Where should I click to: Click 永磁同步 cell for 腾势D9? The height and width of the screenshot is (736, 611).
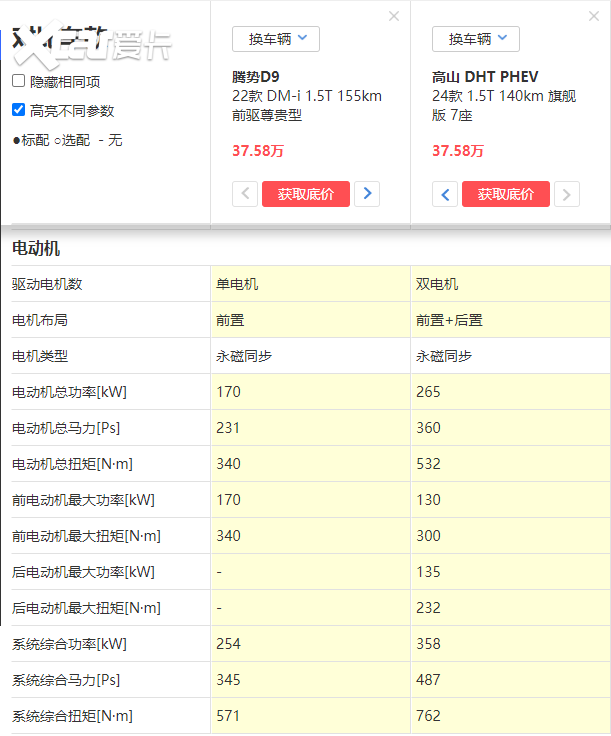[x=244, y=356]
